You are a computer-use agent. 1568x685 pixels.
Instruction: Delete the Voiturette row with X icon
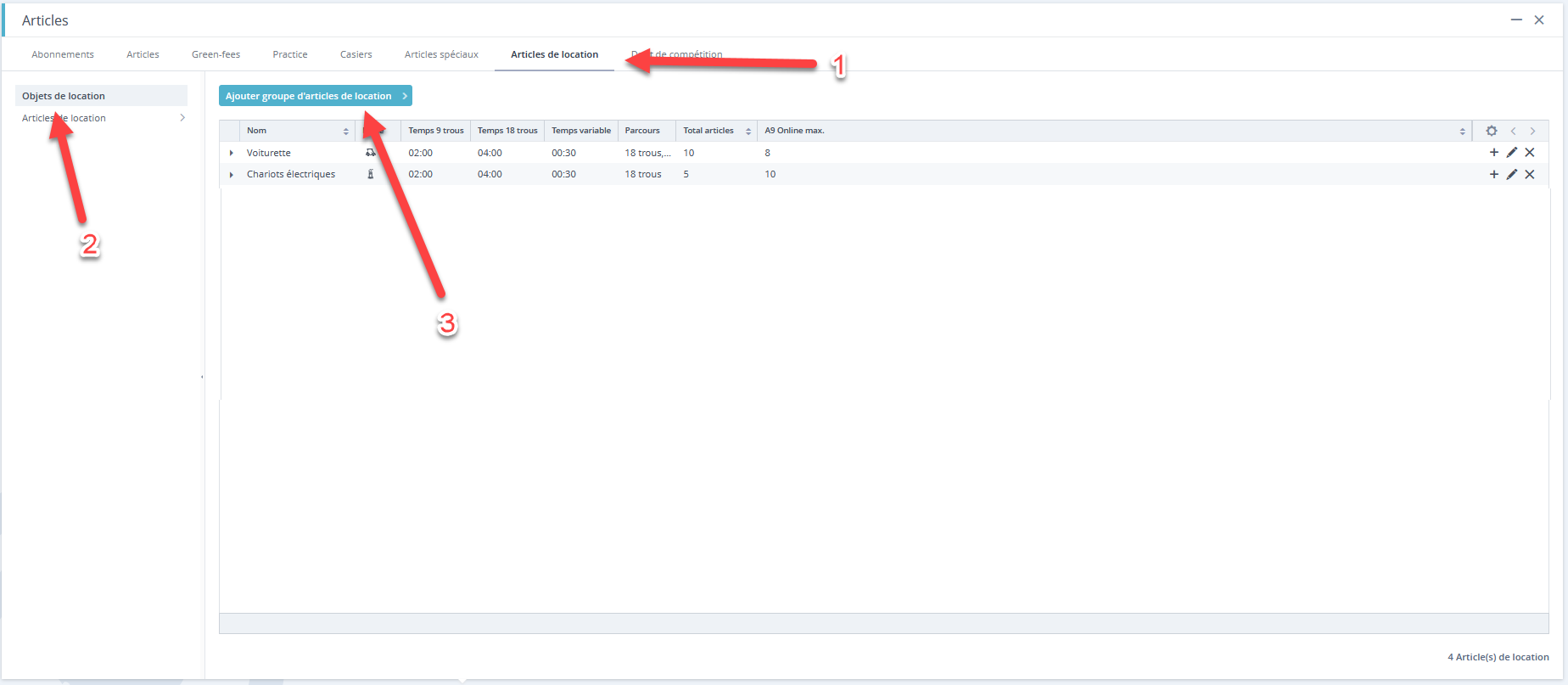(x=1530, y=153)
